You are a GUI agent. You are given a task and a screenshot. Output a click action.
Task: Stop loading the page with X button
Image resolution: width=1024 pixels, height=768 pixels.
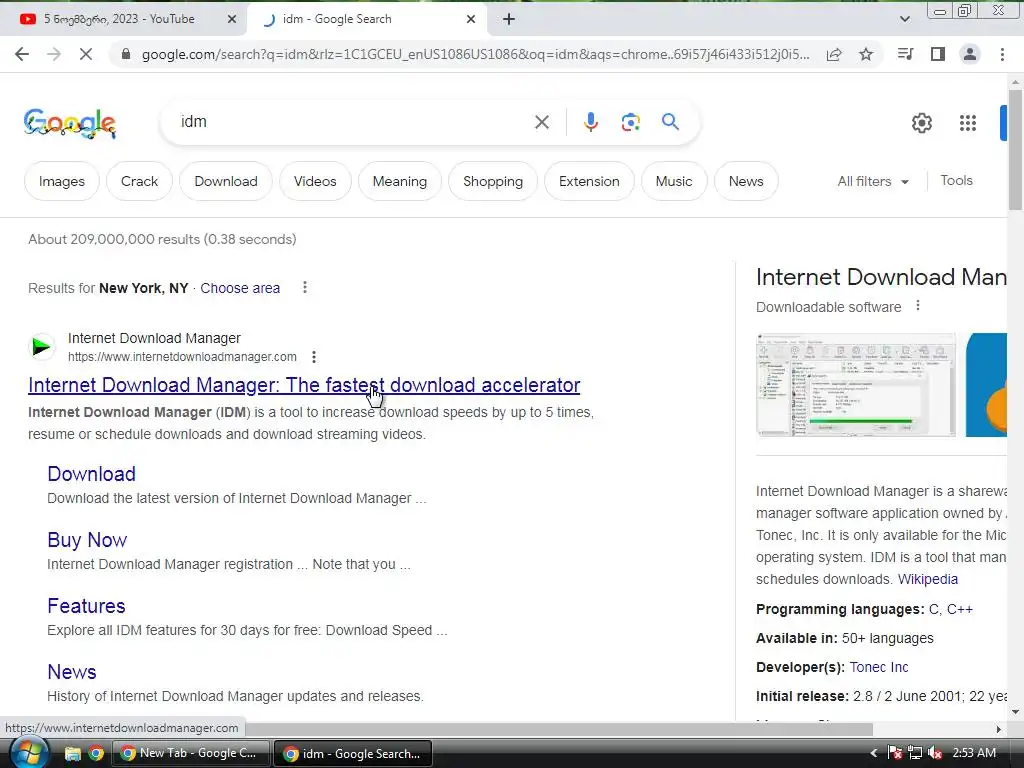[x=86, y=54]
